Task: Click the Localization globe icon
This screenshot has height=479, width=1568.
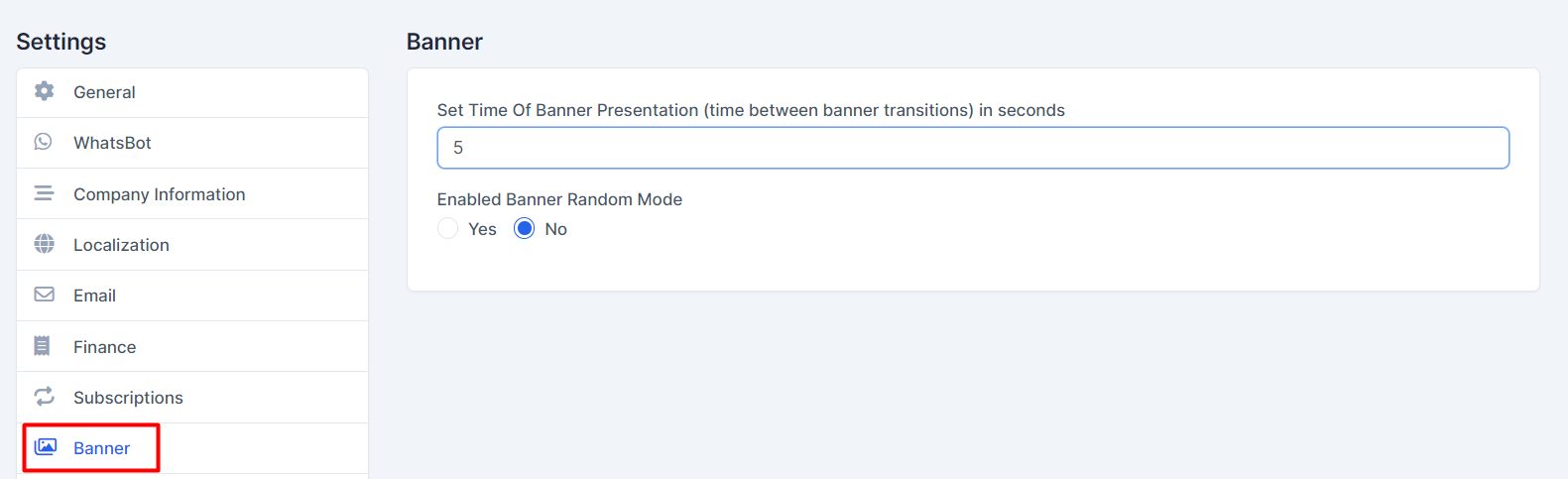Action: point(45,244)
